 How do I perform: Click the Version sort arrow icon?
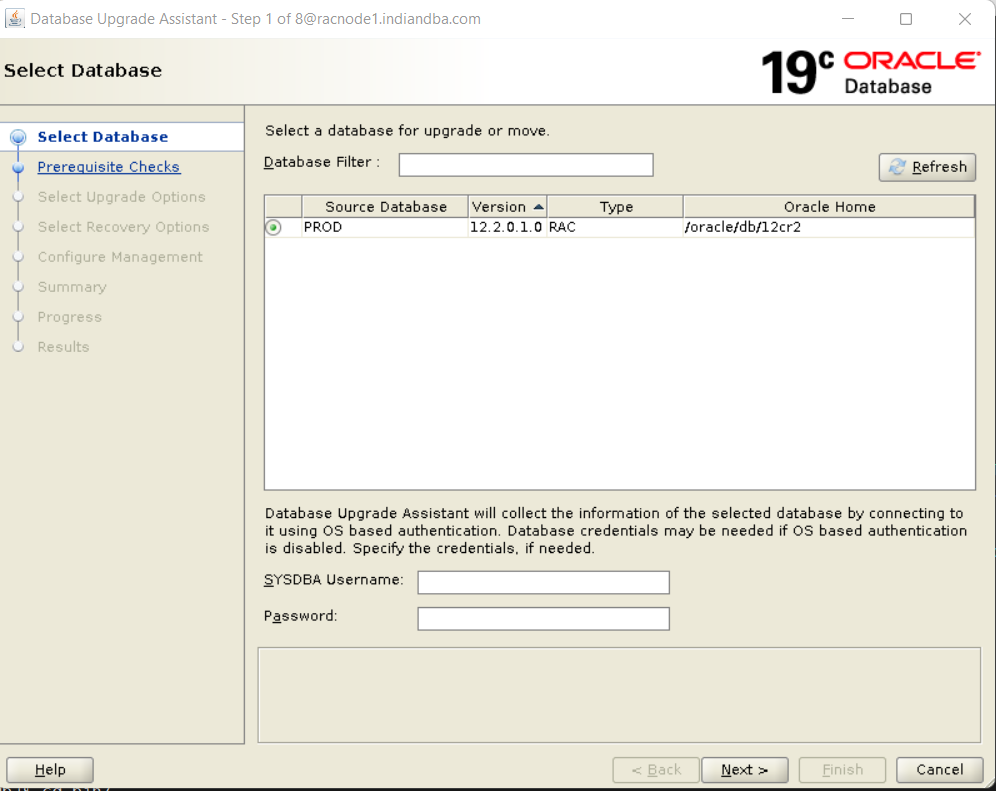tap(538, 207)
